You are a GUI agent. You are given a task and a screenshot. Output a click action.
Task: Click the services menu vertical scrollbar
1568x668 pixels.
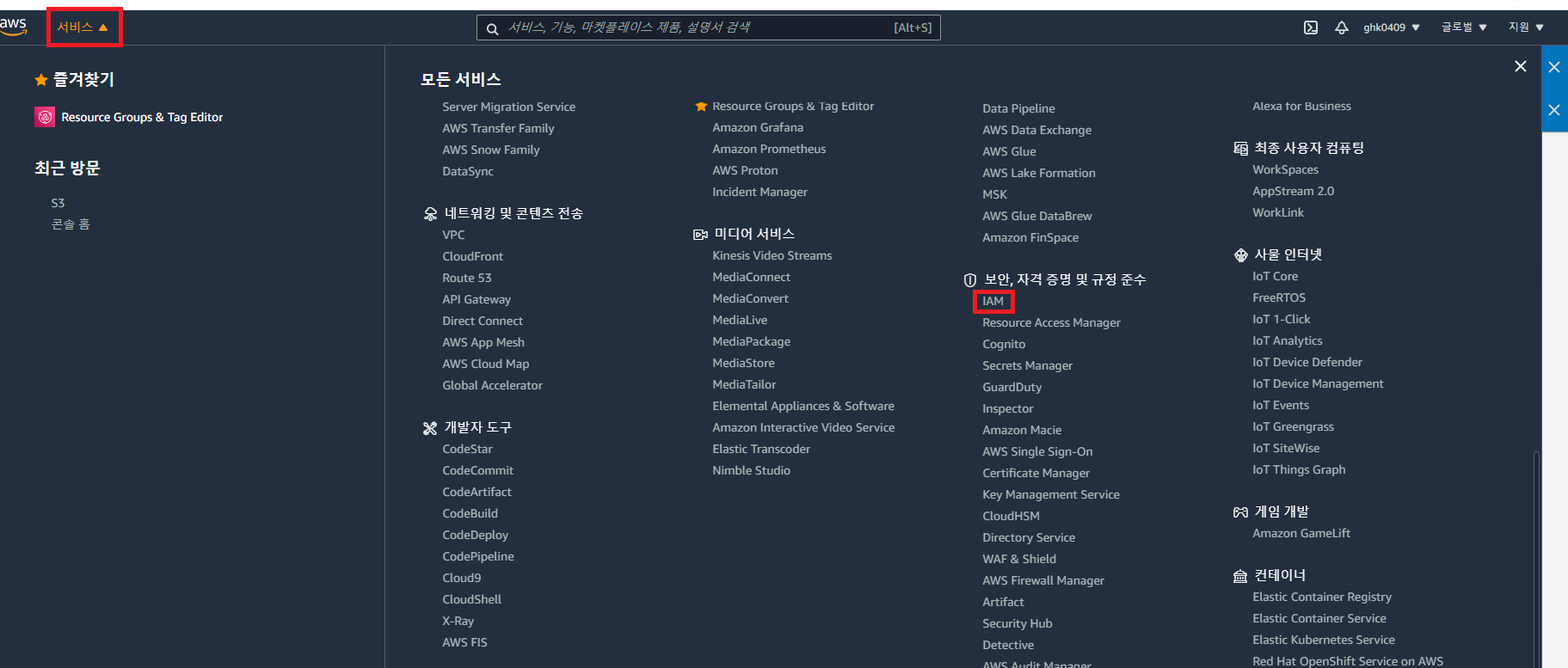1536,559
